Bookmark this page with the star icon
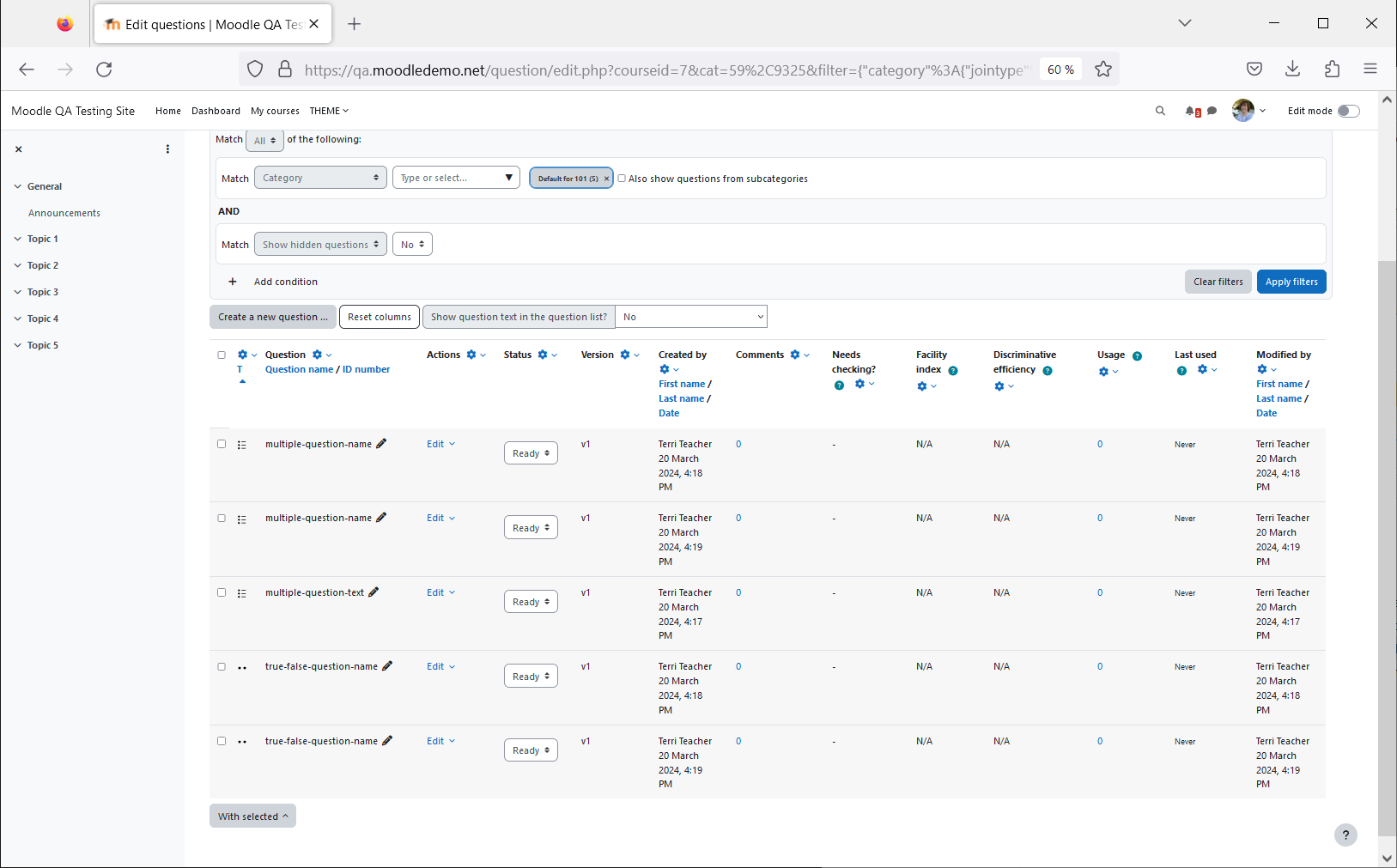Viewport: 1397px width, 868px height. tap(1103, 70)
